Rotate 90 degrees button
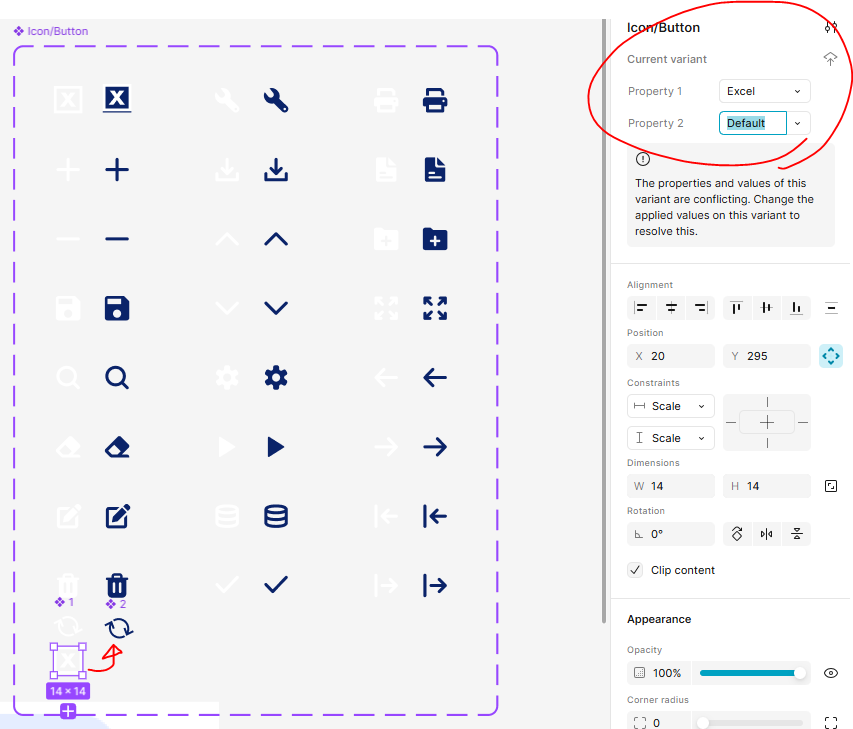This screenshot has height=729, width=853. coord(737,534)
